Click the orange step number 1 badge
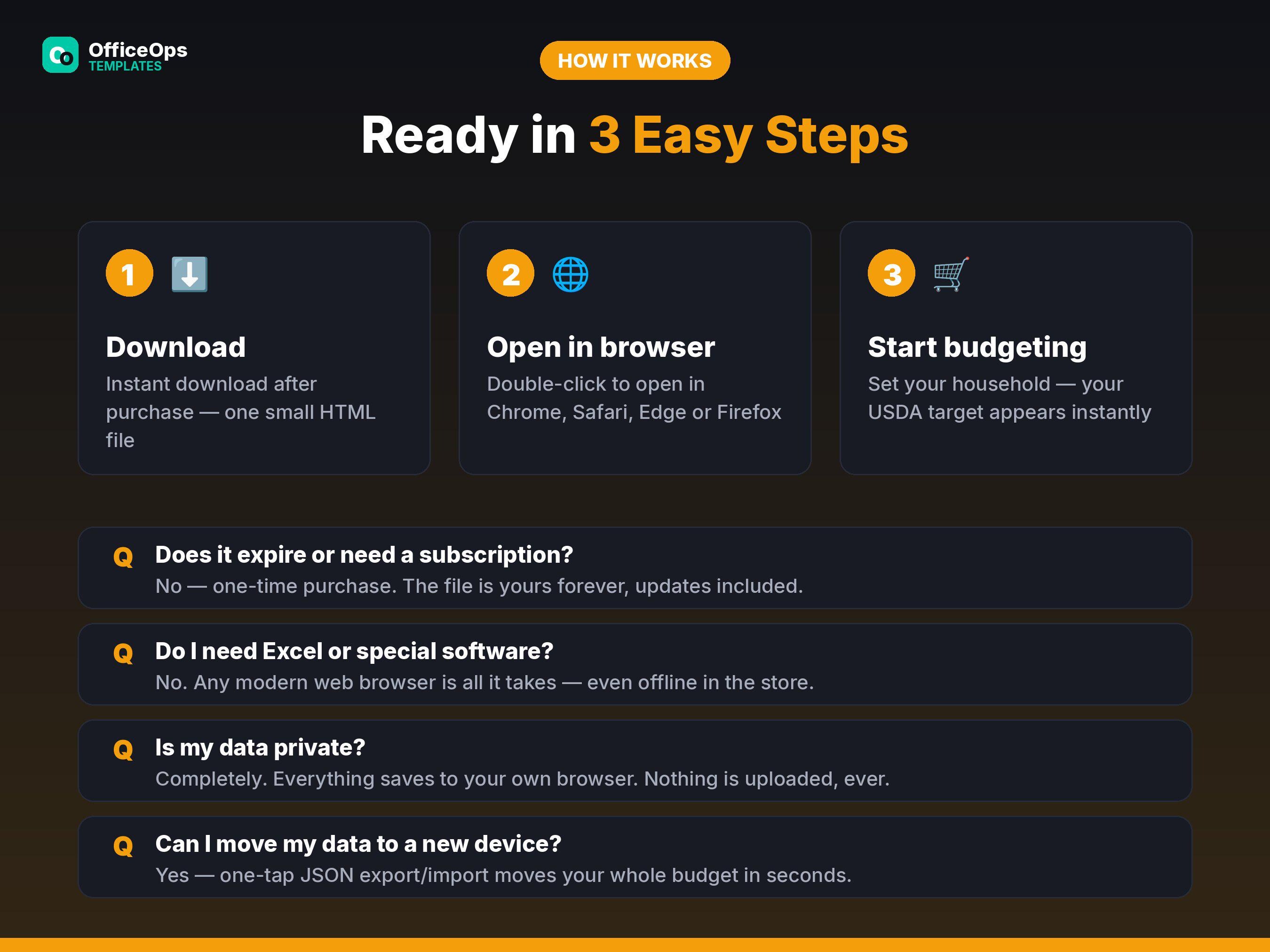Viewport: 1270px width, 952px height. tap(129, 273)
